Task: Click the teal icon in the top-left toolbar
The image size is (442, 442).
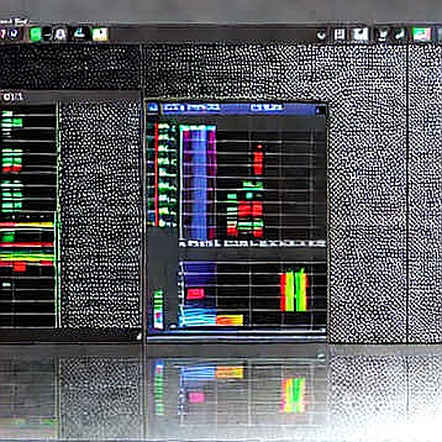Action: pyautogui.click(x=80, y=33)
